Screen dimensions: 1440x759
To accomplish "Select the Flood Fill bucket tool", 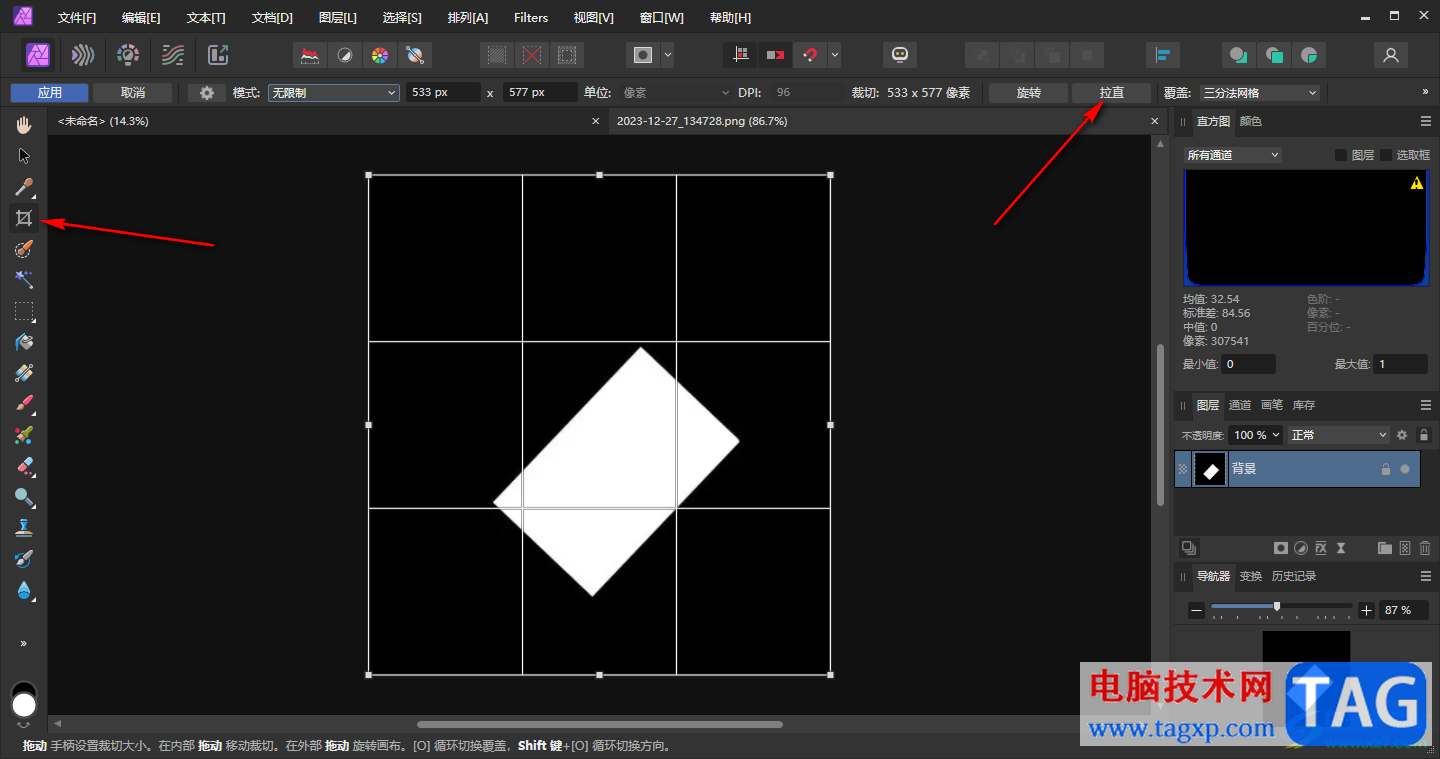I will coord(24,342).
